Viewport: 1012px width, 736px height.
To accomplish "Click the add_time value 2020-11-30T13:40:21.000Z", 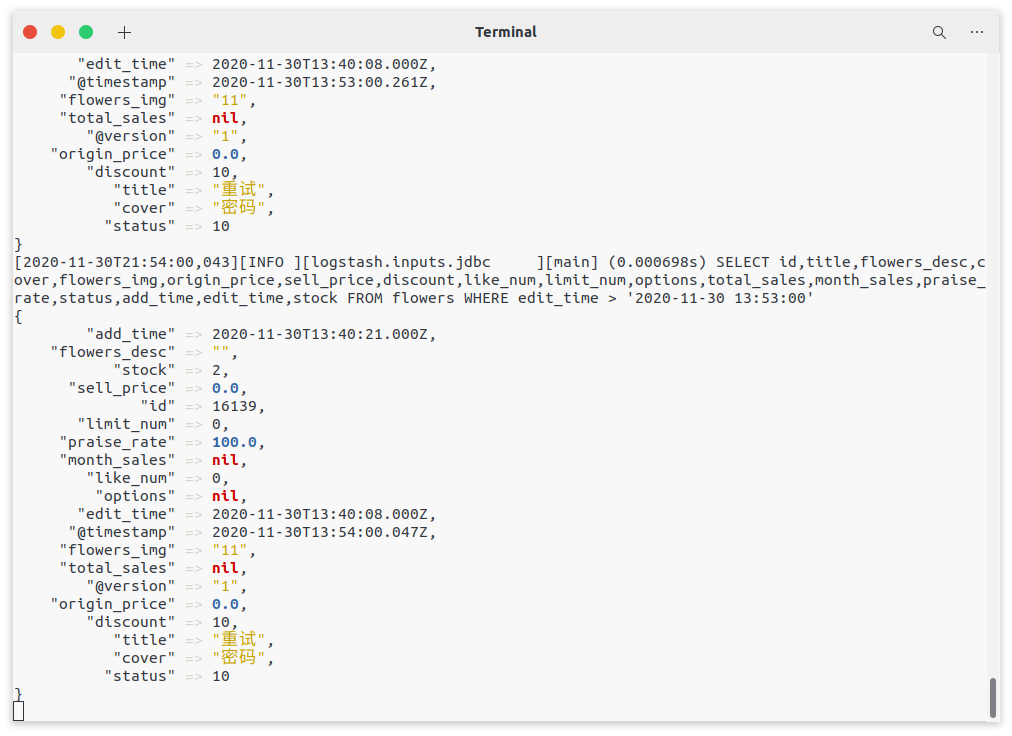I will (x=322, y=334).
